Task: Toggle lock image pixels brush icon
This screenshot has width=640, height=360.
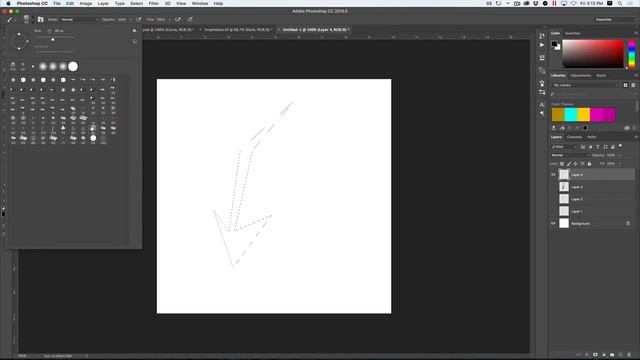Action: click(x=569, y=164)
